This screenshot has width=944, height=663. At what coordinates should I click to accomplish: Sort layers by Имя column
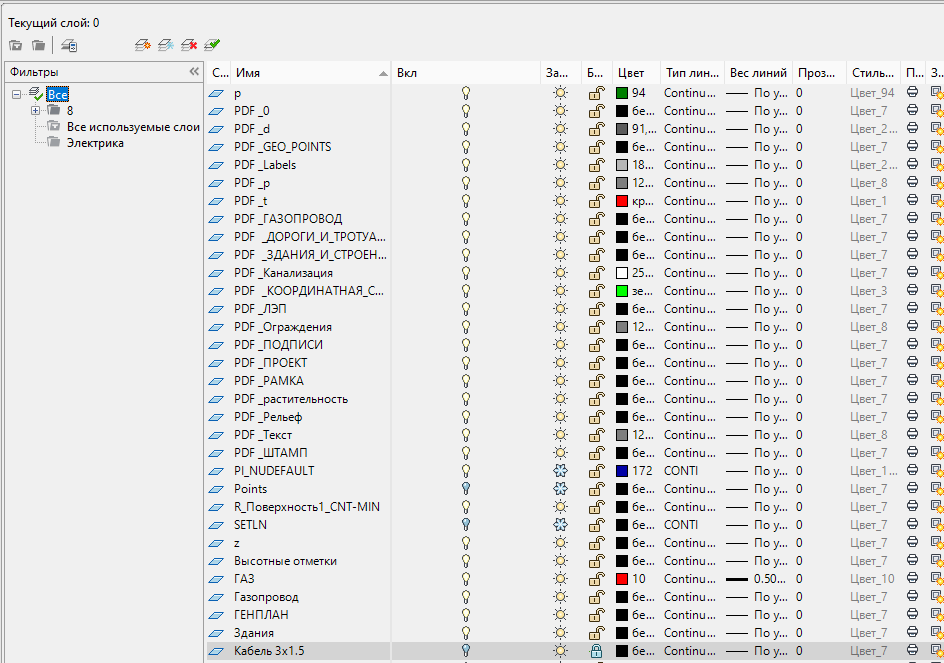pyautogui.click(x=311, y=73)
